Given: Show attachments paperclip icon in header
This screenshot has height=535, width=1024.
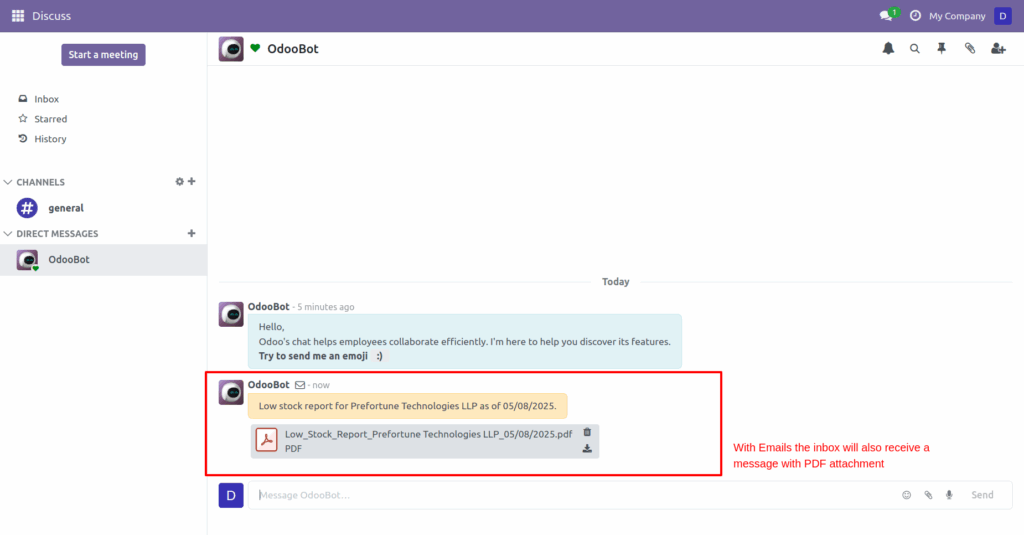Looking at the screenshot, I should 970,48.
